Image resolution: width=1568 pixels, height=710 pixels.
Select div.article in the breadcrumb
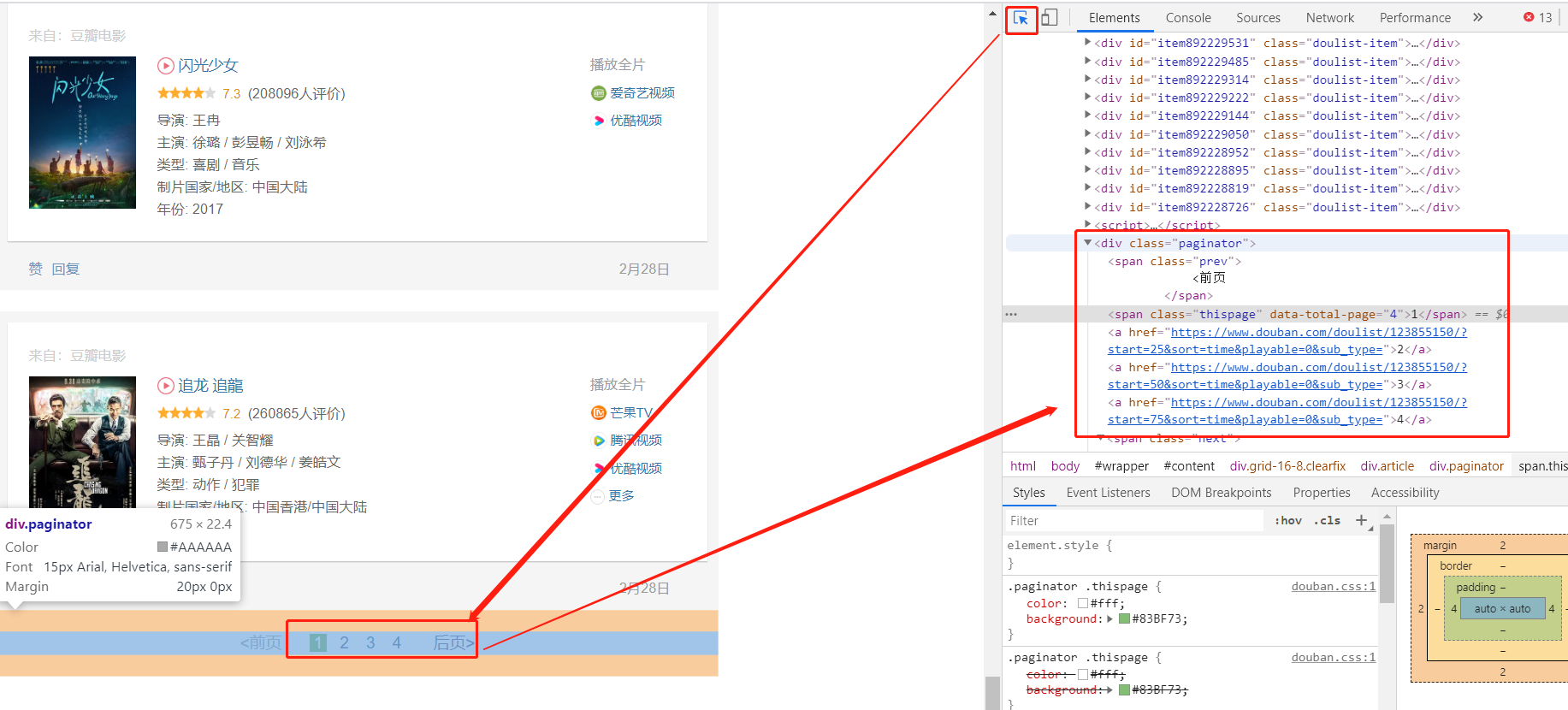(1388, 466)
